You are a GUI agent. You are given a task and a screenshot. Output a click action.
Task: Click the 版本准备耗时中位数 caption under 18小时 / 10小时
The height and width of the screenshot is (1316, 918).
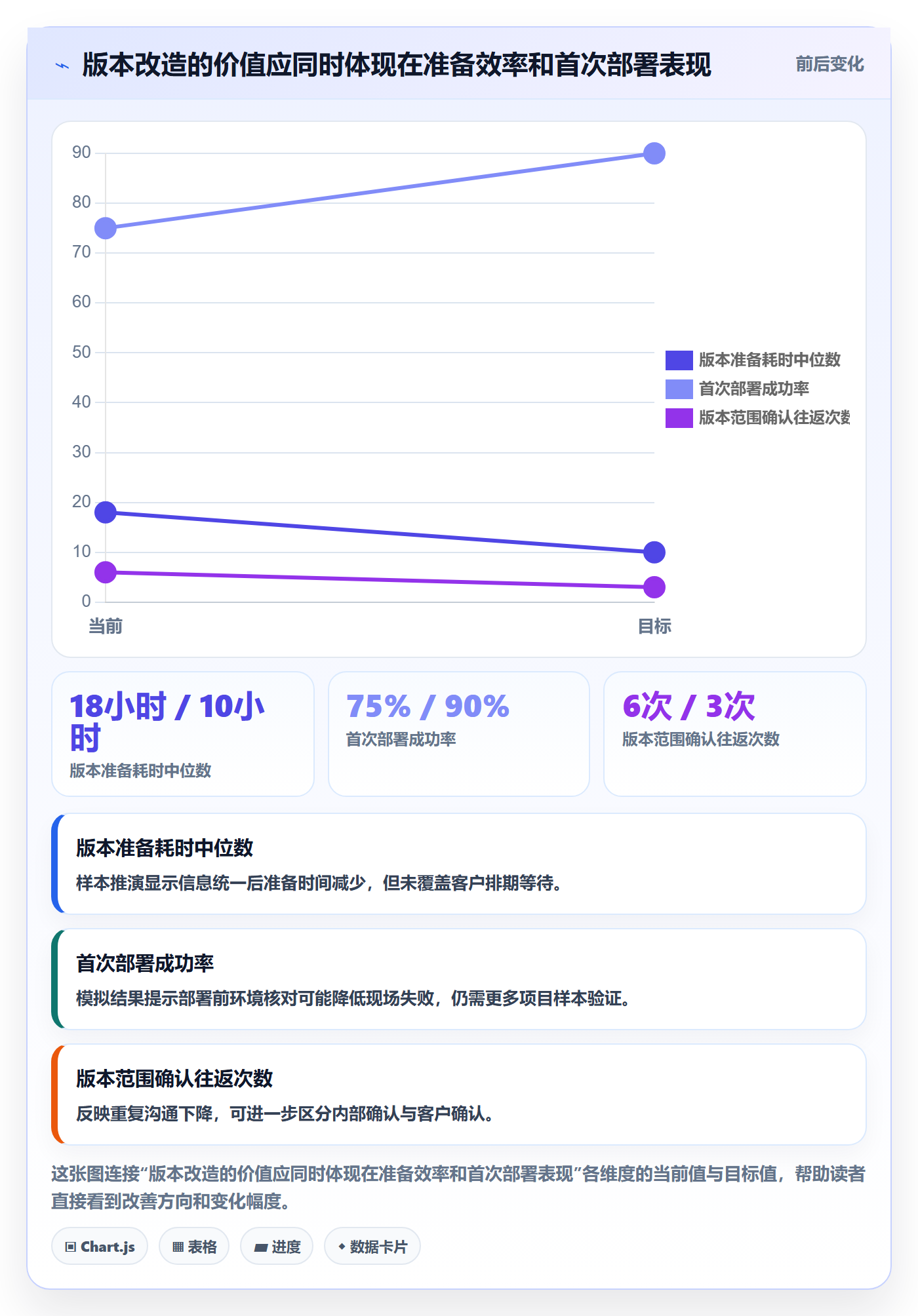pyautogui.click(x=141, y=771)
